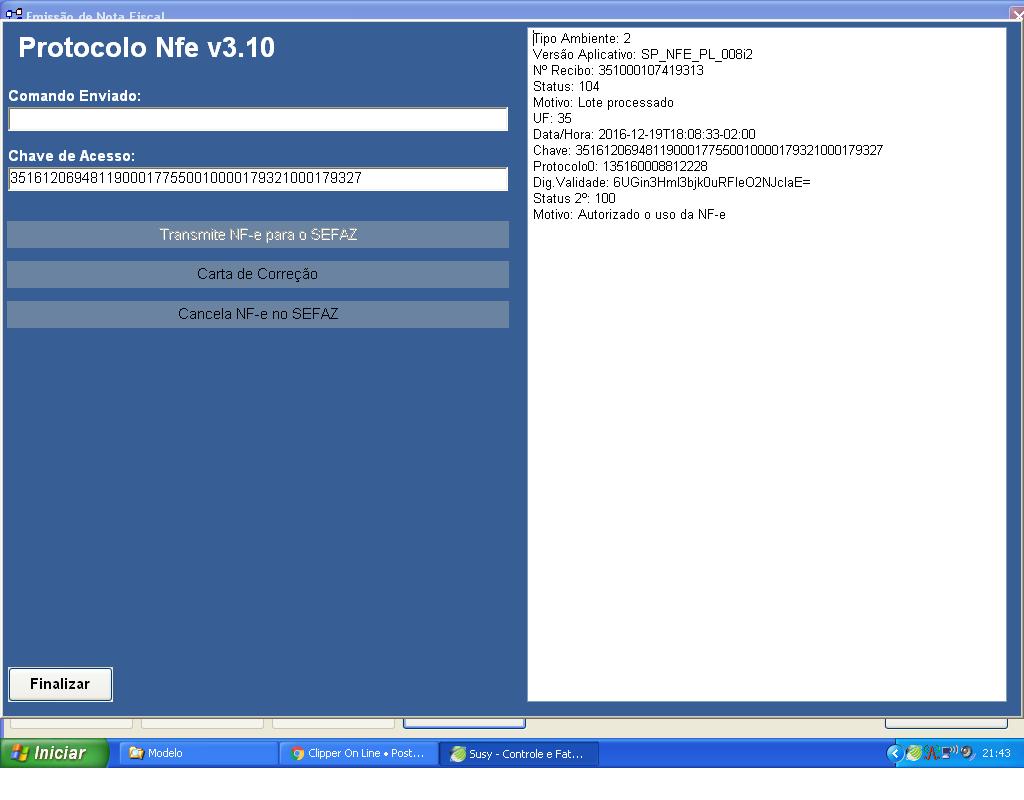Click the line Status: 104
Image resolution: width=1024 pixels, height=800 pixels.
click(566, 86)
